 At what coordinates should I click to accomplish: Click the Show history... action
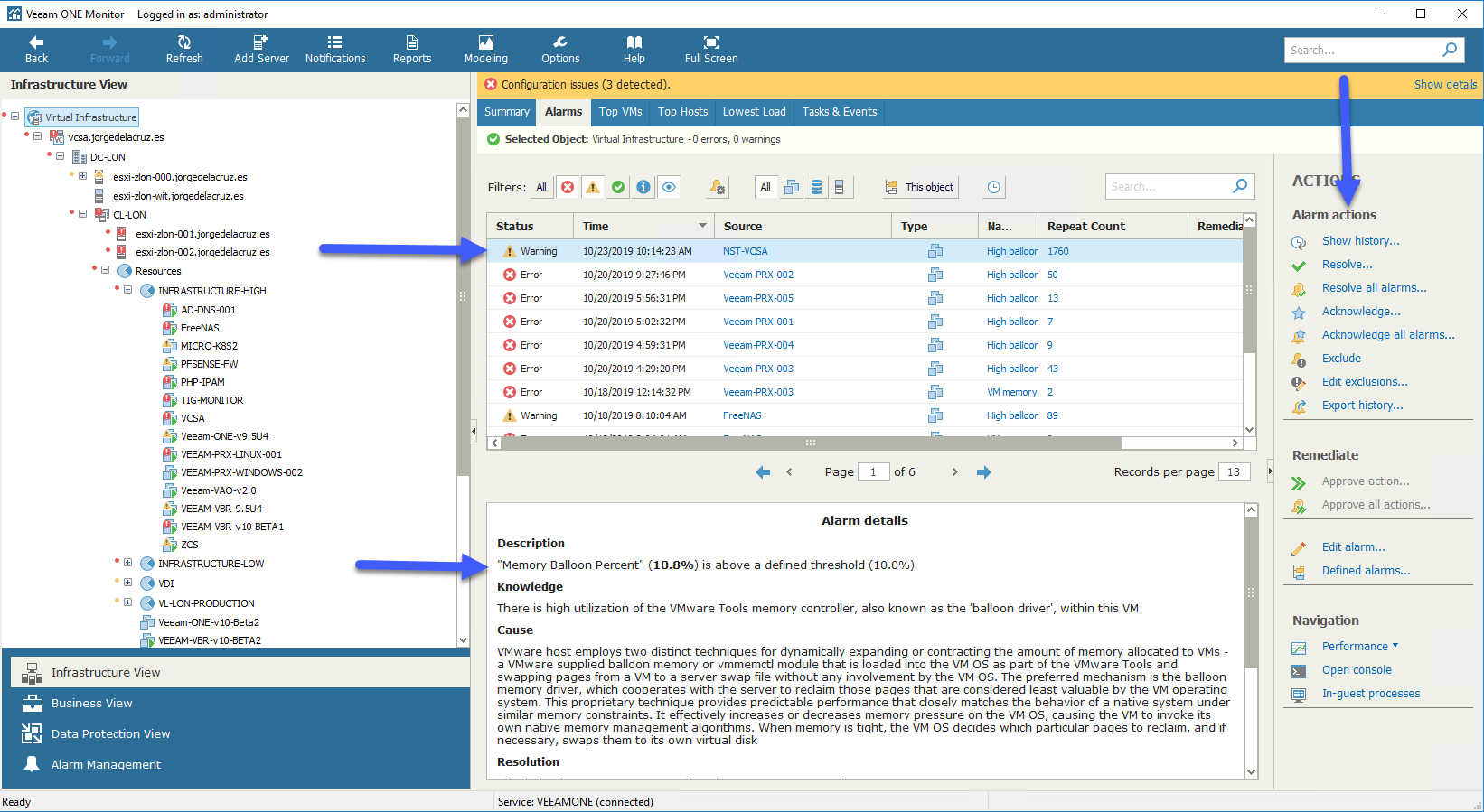point(1360,241)
